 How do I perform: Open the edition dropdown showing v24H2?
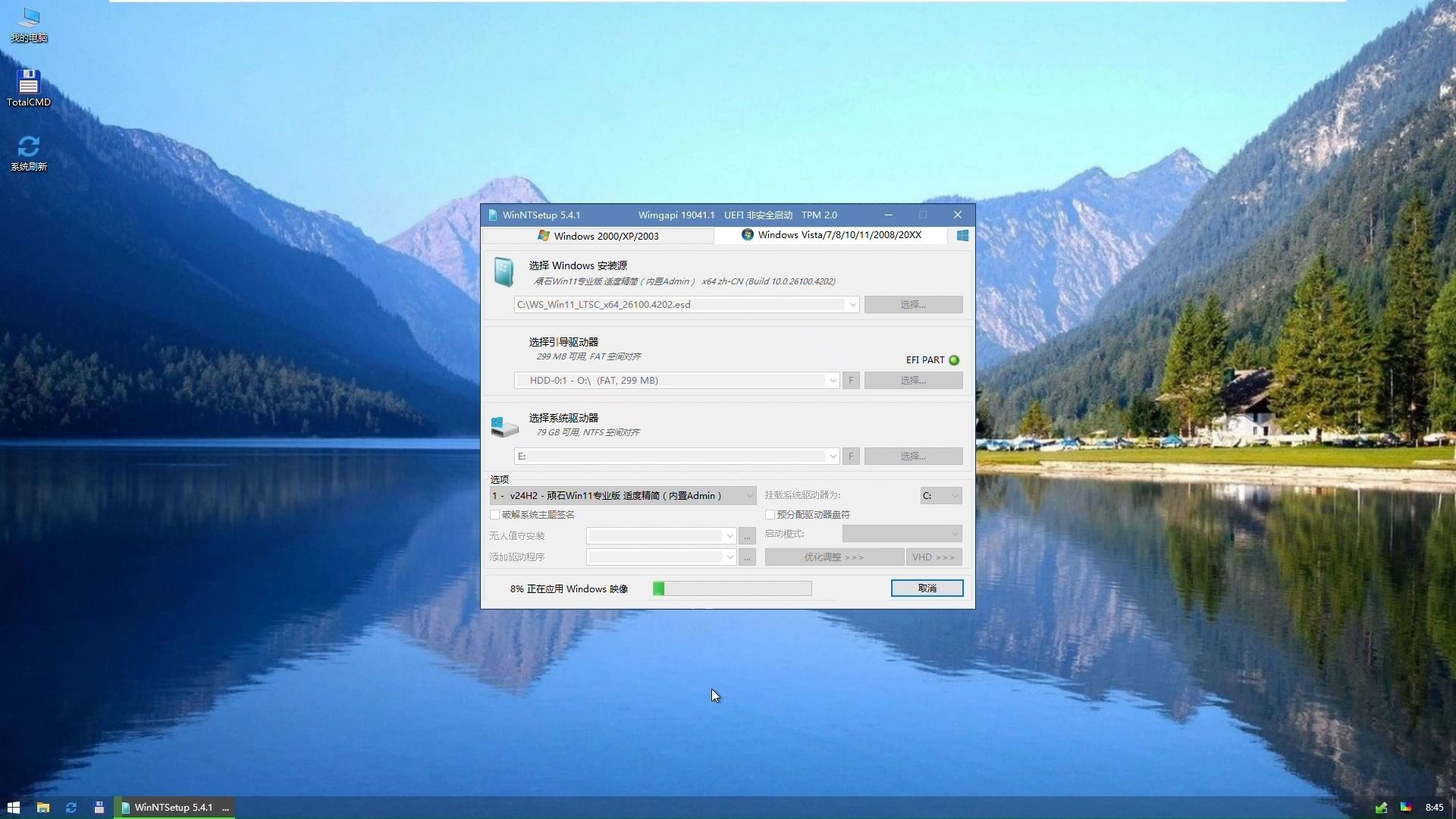click(623, 496)
